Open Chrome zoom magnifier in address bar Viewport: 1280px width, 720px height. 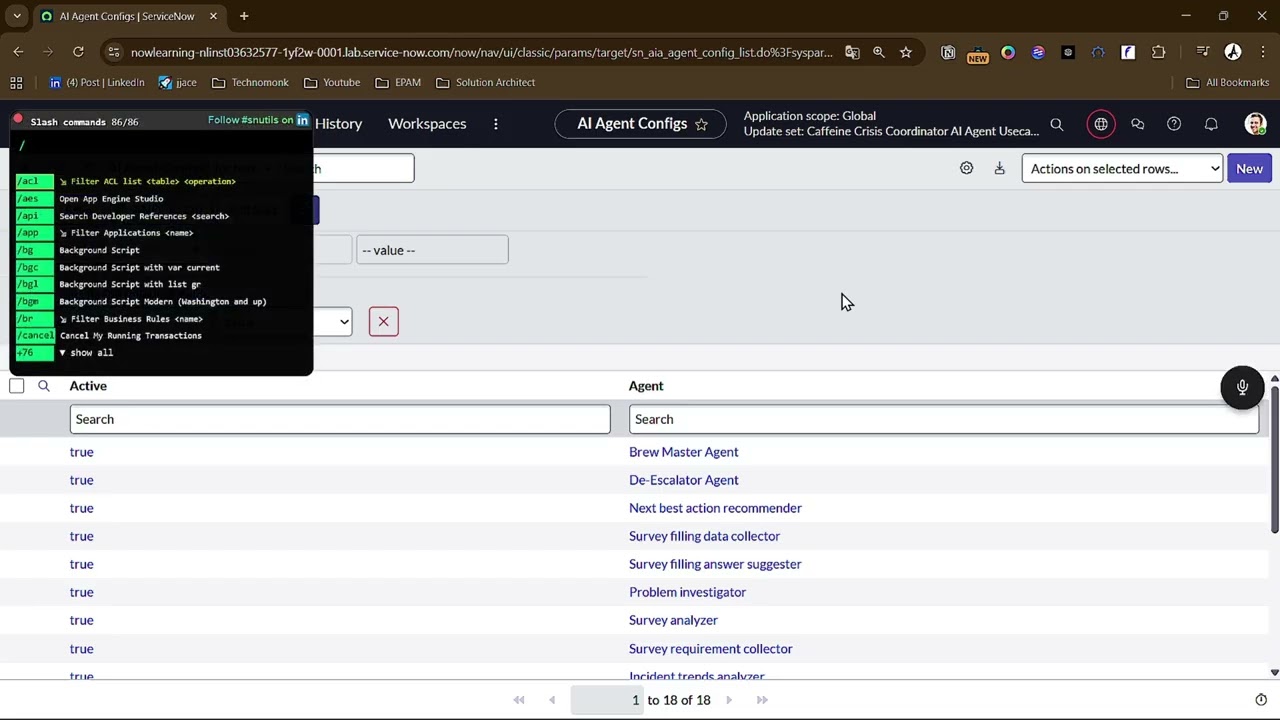(879, 52)
